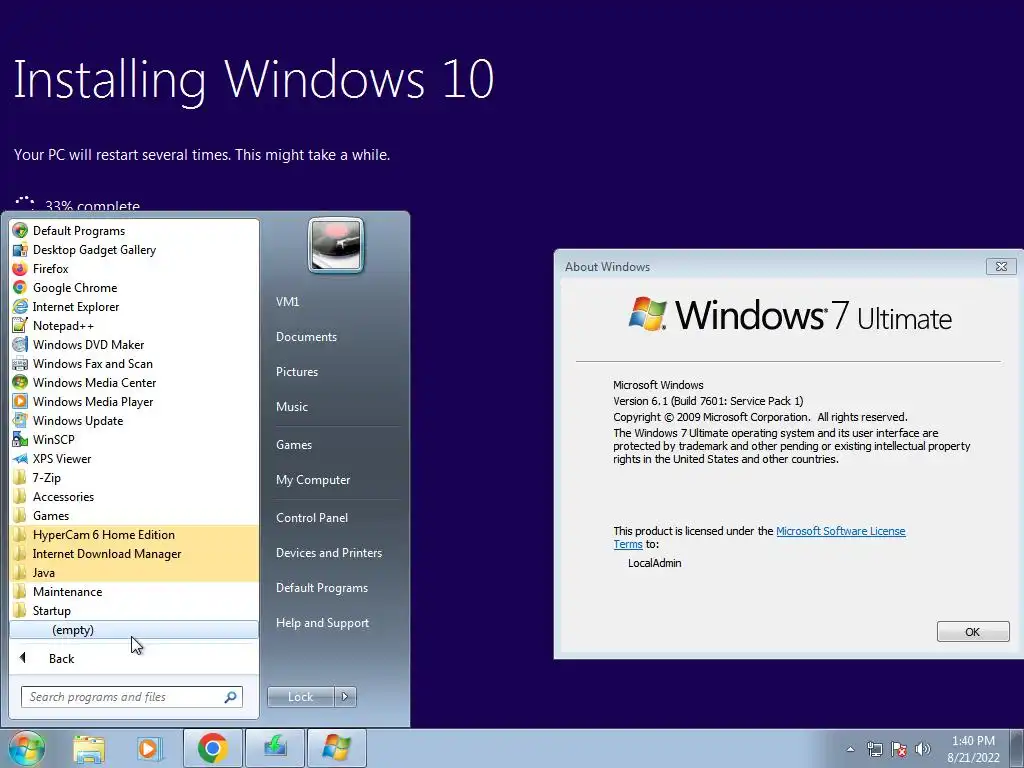Screen dimensions: 1024x768
Task: Open the Action Center flag icon
Action: (899, 749)
